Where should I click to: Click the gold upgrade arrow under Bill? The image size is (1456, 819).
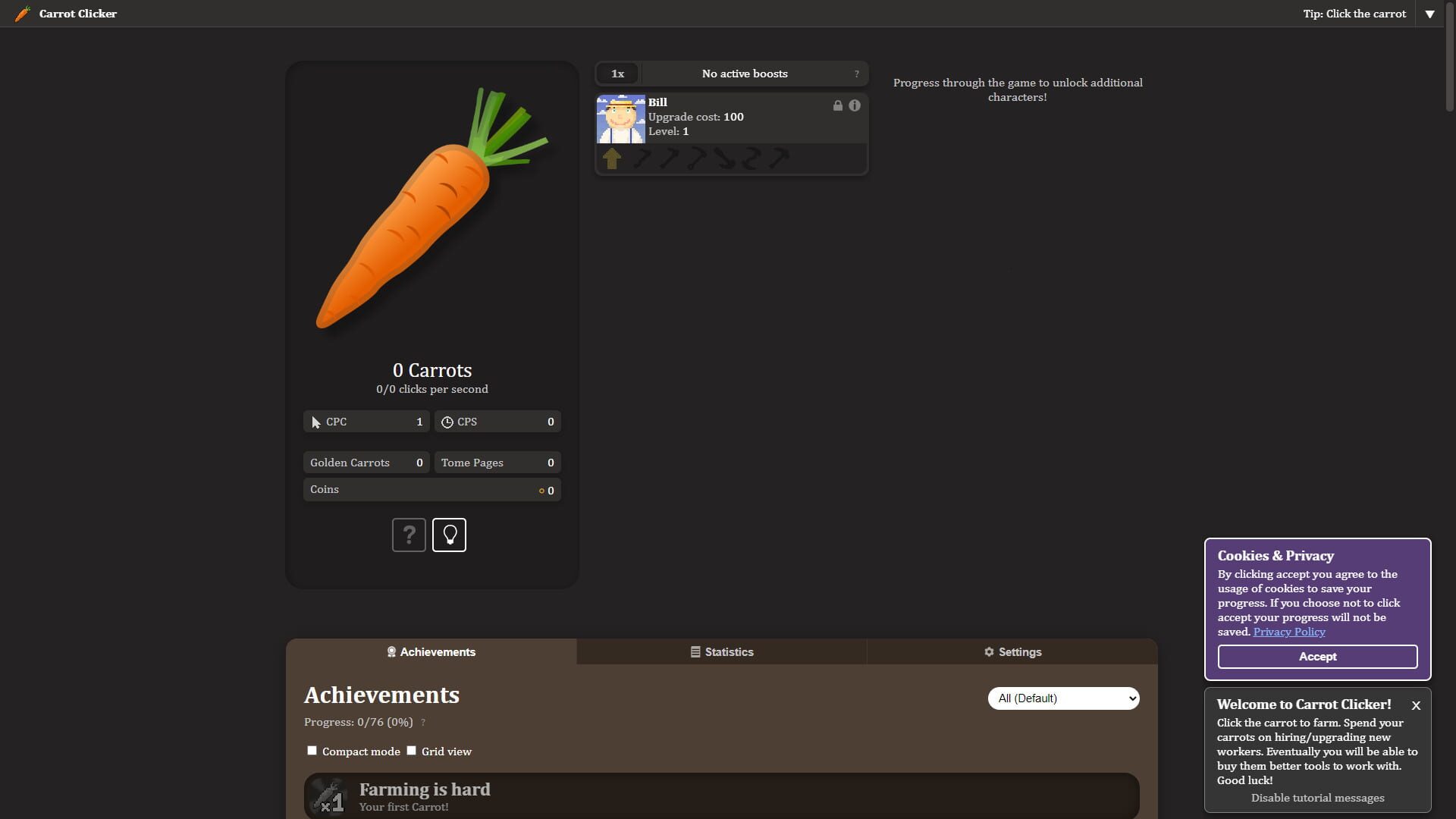612,158
